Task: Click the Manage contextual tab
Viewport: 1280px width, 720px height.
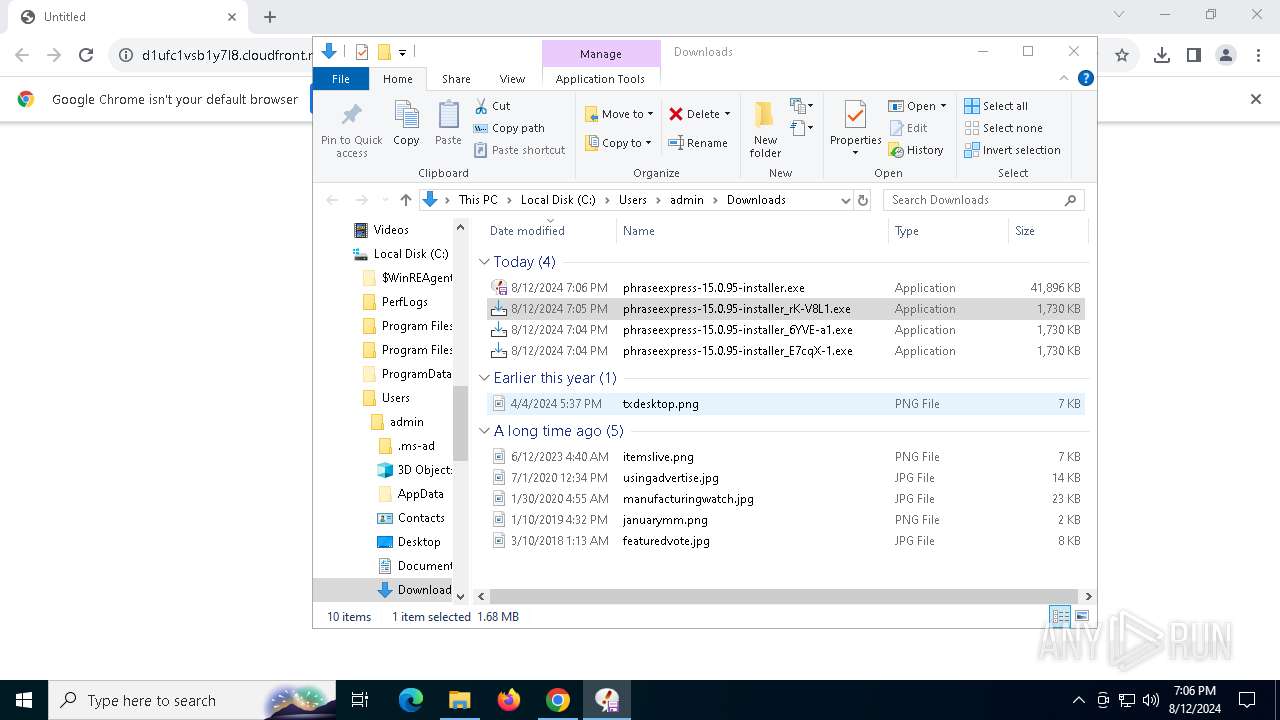Action: (x=600, y=54)
